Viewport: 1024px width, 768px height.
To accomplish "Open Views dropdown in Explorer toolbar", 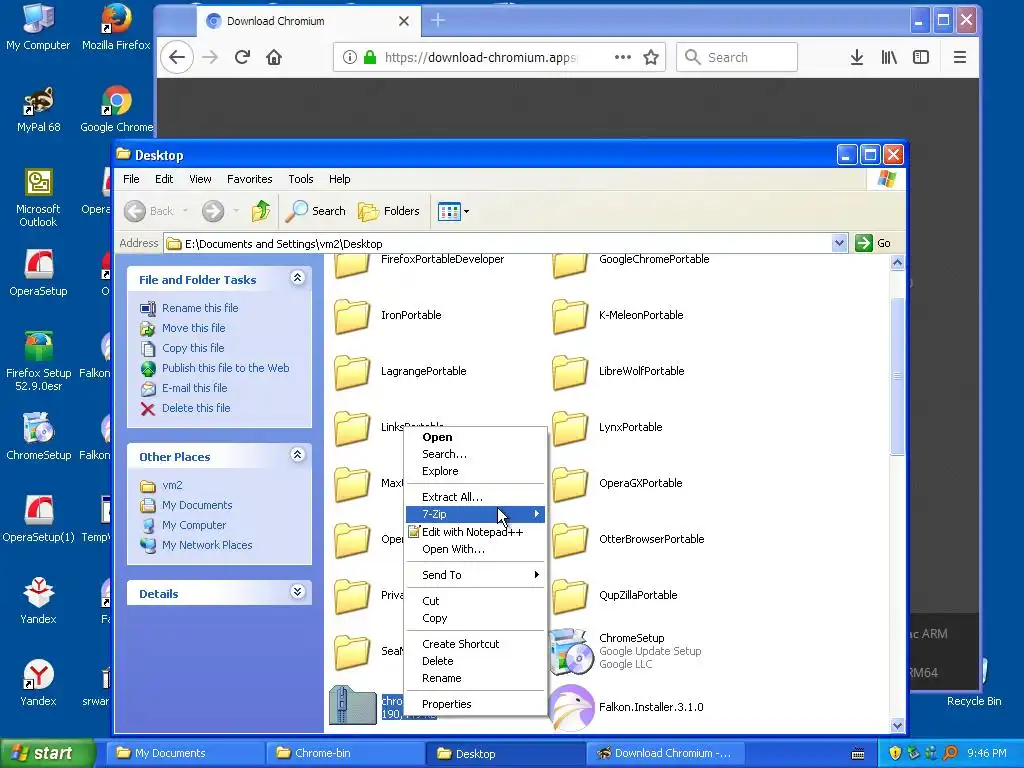I will tap(453, 211).
